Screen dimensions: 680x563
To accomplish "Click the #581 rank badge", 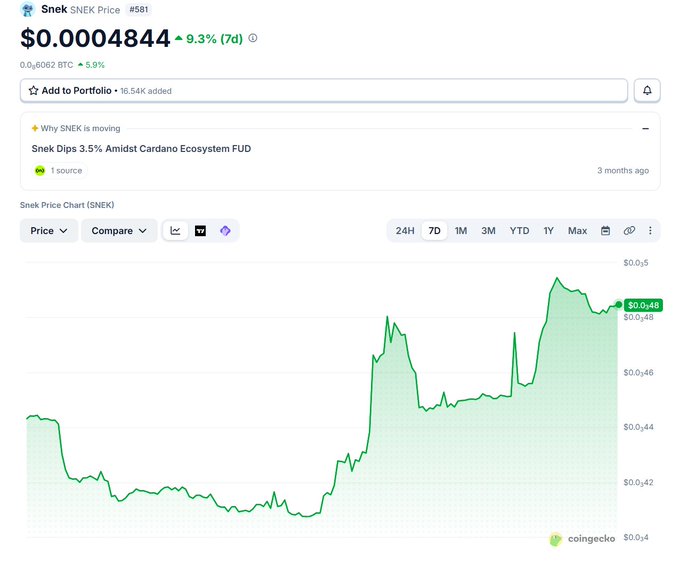I will pyautogui.click(x=138, y=9).
